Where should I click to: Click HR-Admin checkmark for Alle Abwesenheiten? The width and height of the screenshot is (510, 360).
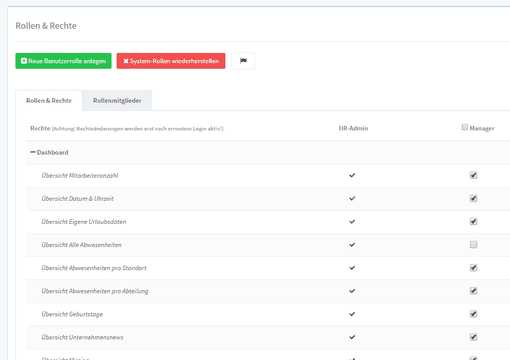[x=352, y=245]
